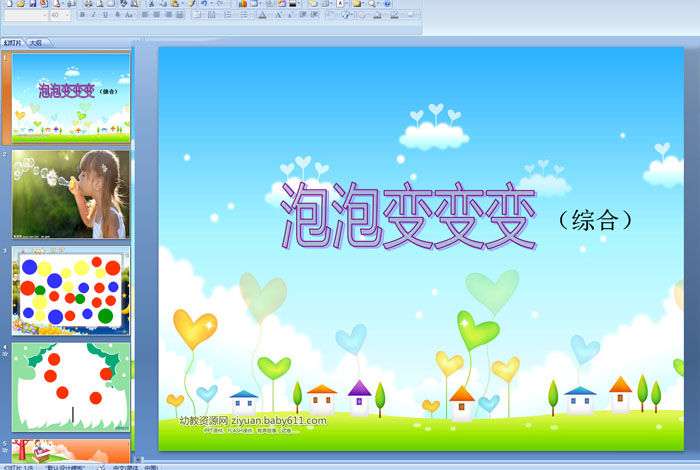Click the Insert Chart icon
Image resolution: width=700 pixels, height=470 pixels.
point(242,4)
